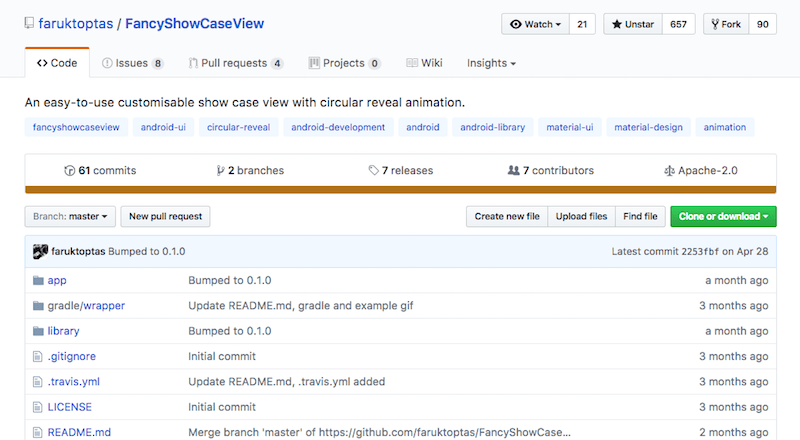The image size is (800, 440).
Task: Click 'Update README.md, gradle and example gif' message
Action: [301, 306]
